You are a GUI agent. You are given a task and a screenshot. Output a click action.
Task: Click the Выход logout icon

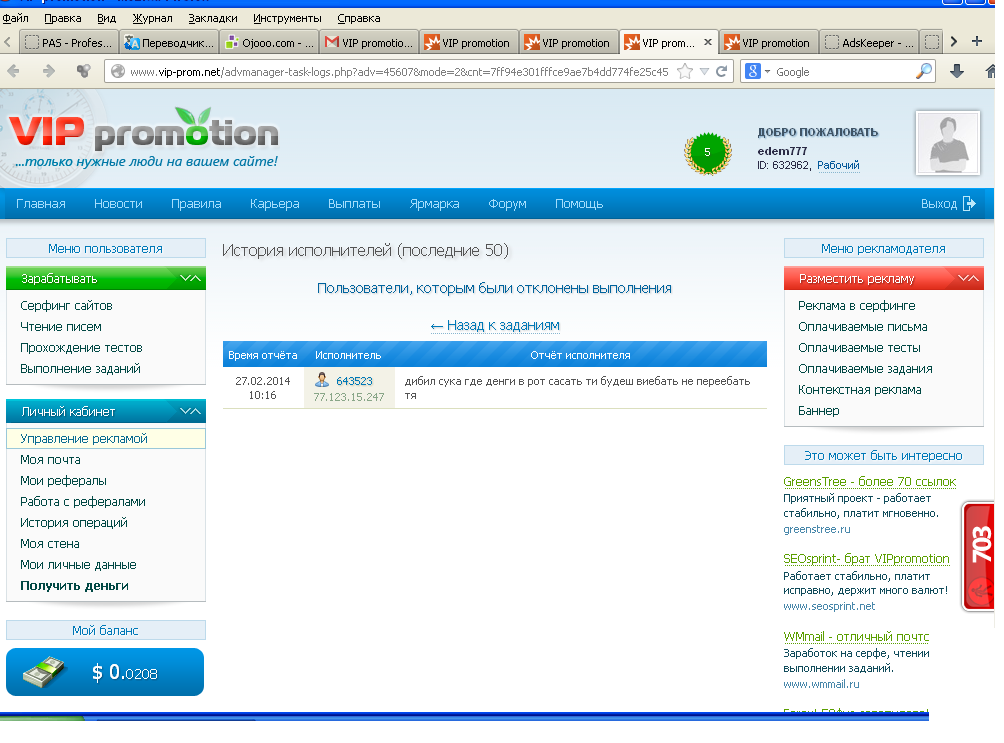click(x=969, y=204)
